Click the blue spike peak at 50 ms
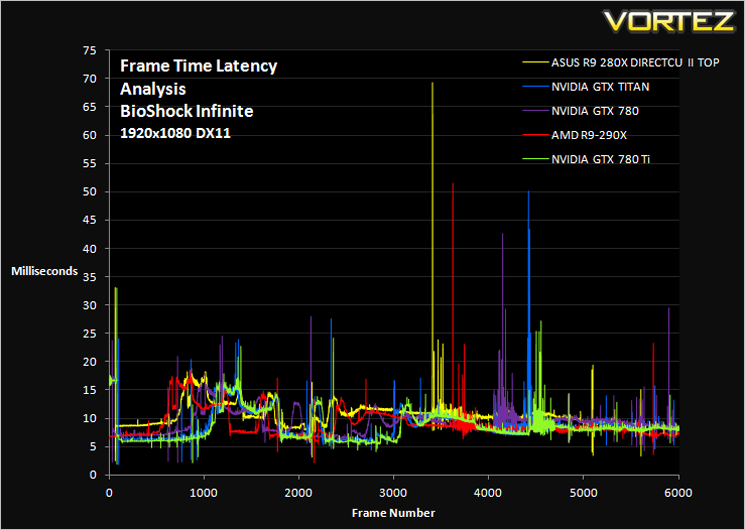Image resolution: width=745 pixels, height=530 pixels. [x=528, y=192]
